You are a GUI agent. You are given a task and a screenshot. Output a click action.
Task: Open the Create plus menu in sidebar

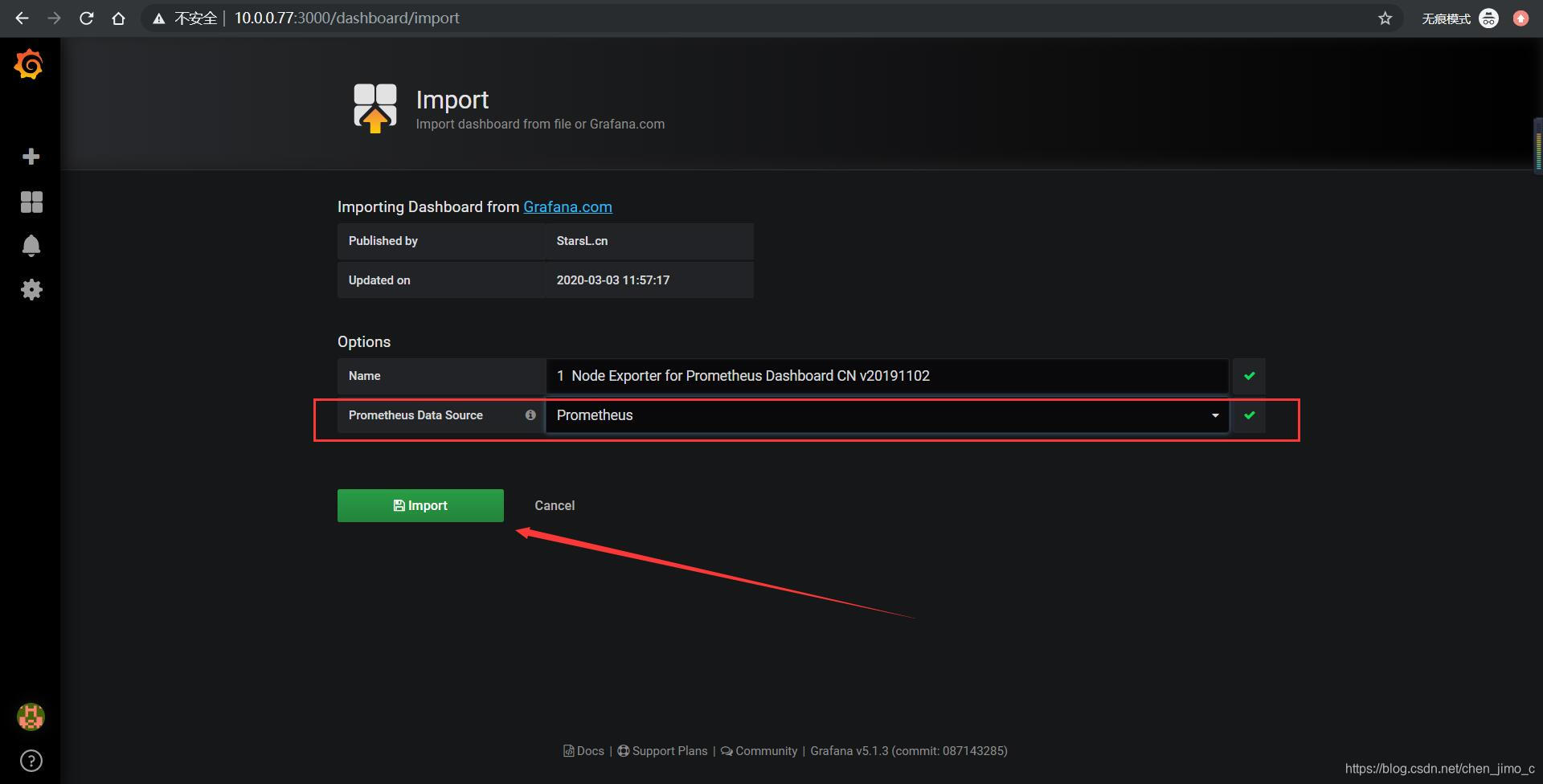coord(31,156)
